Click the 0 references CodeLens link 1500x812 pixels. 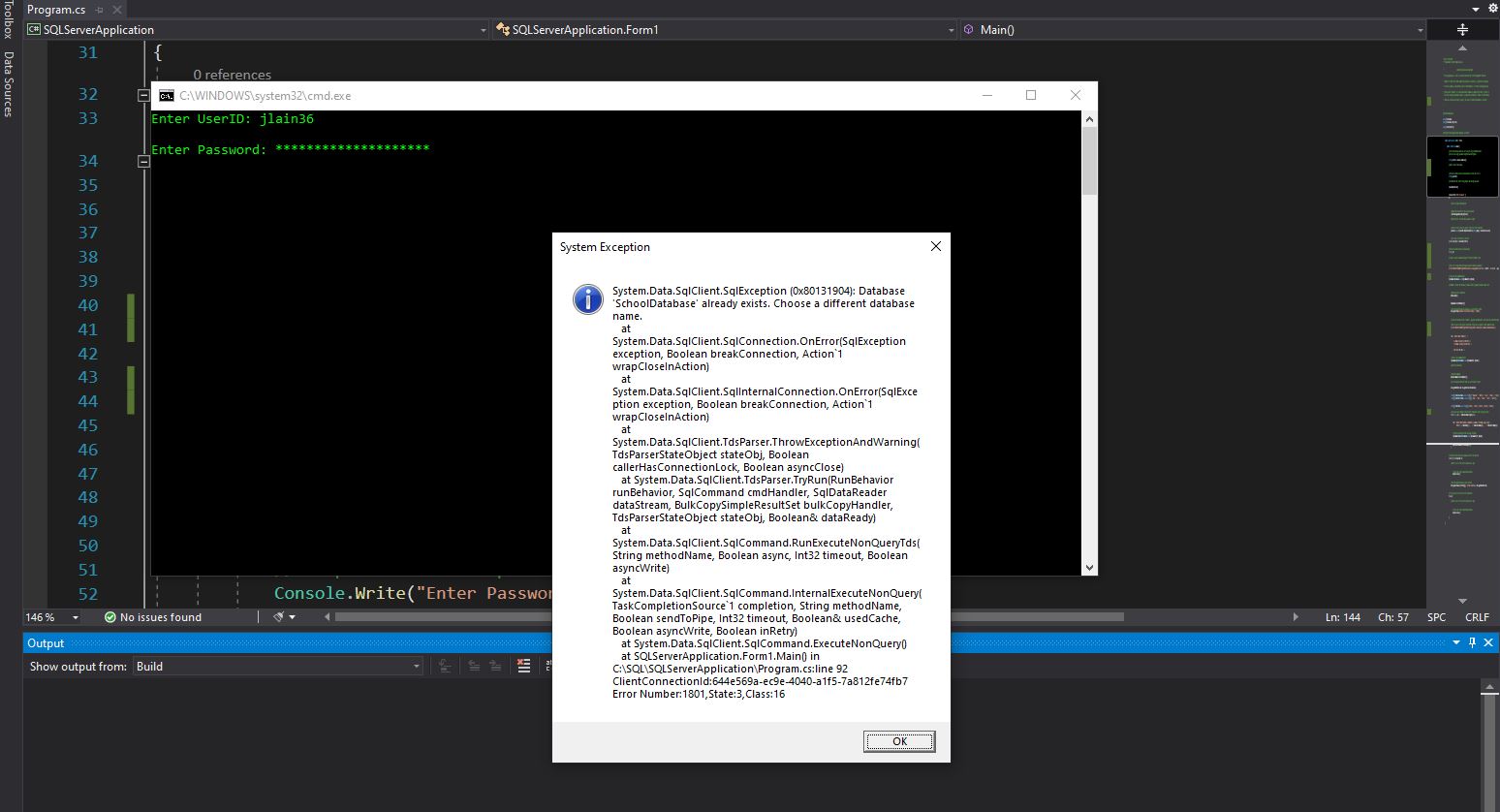pos(233,75)
